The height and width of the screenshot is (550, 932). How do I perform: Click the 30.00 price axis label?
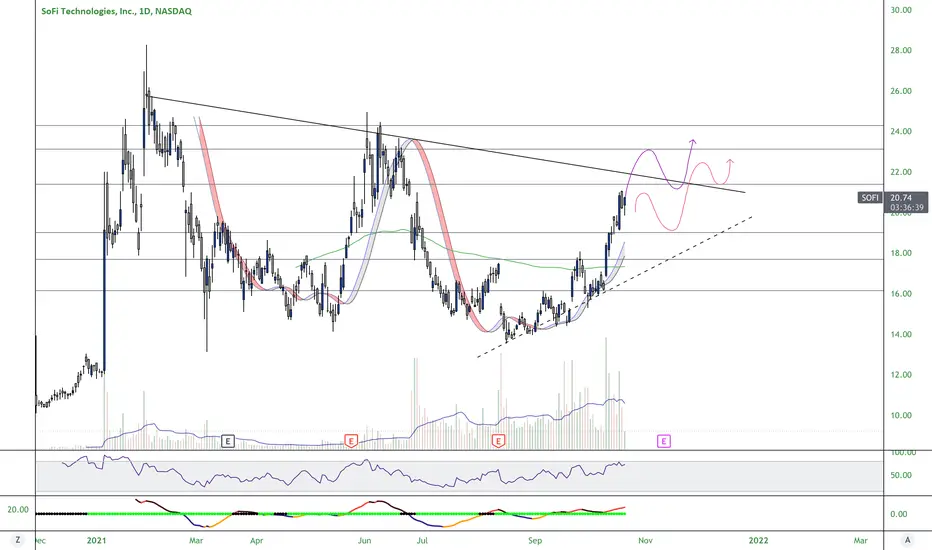point(901,10)
